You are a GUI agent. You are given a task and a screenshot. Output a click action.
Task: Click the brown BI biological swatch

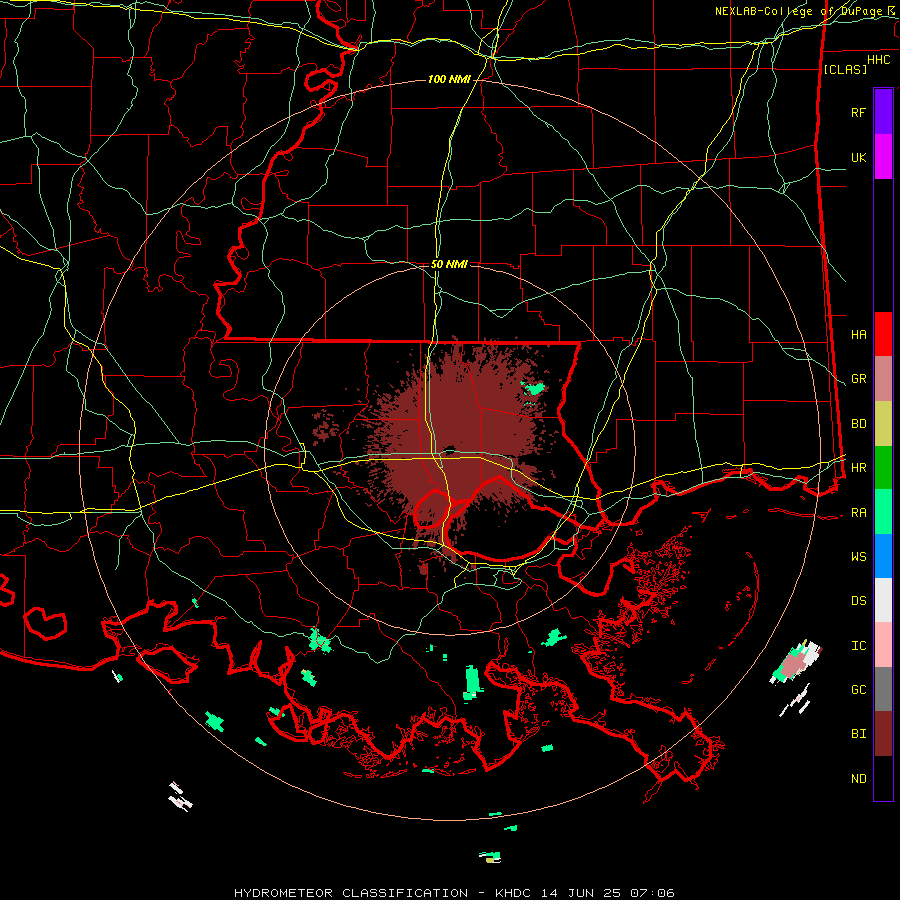[x=883, y=734]
